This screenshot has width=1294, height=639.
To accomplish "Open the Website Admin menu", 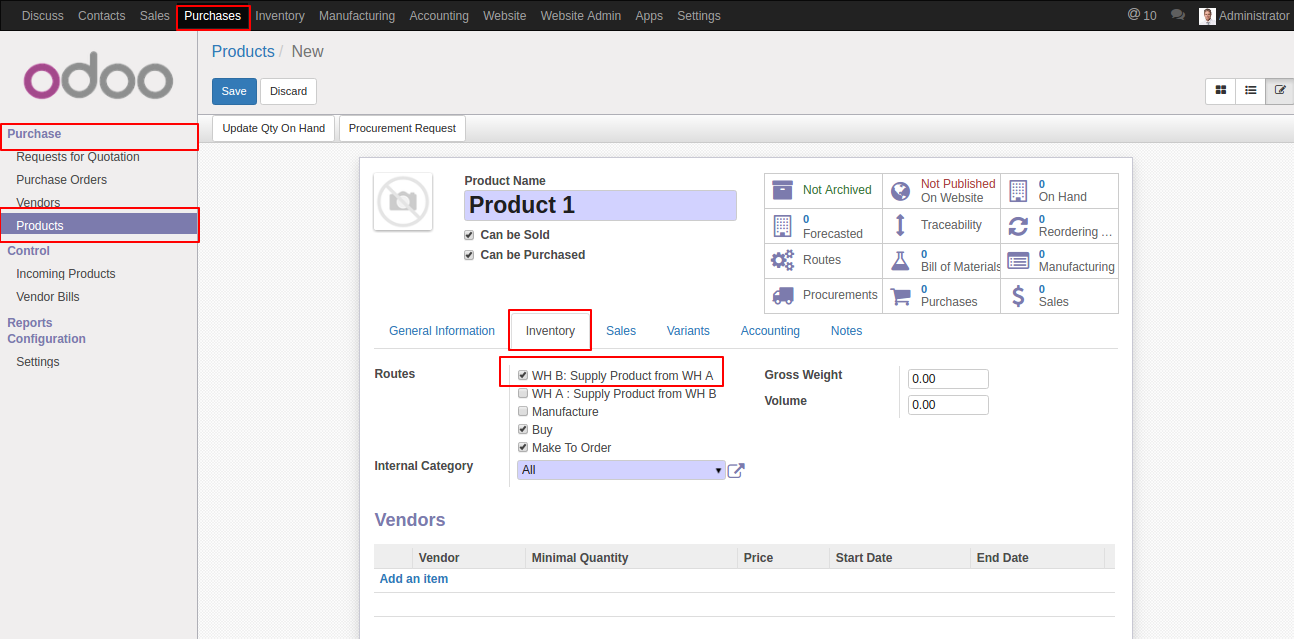I will (x=581, y=15).
